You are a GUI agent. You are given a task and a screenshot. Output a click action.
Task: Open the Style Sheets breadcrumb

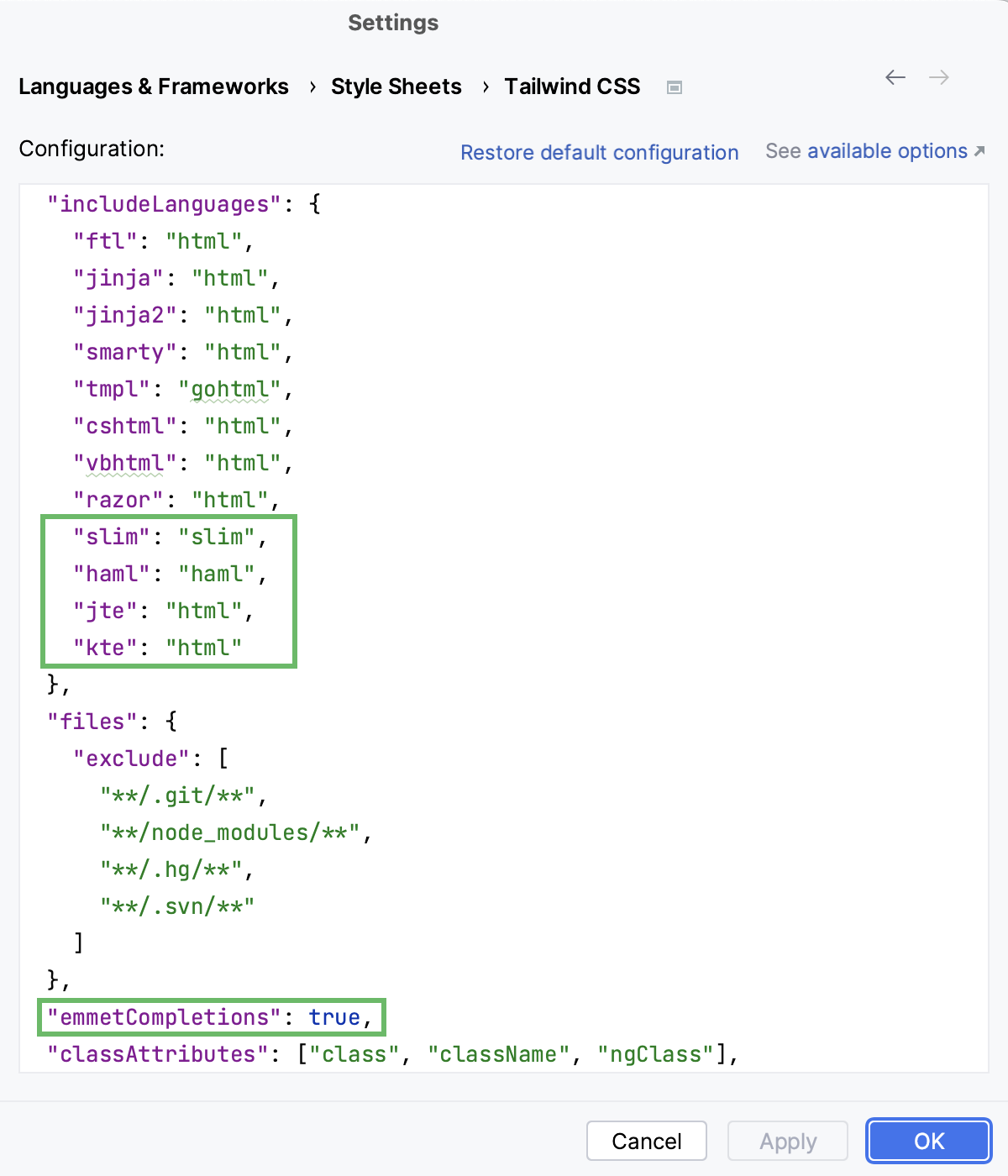tap(396, 87)
